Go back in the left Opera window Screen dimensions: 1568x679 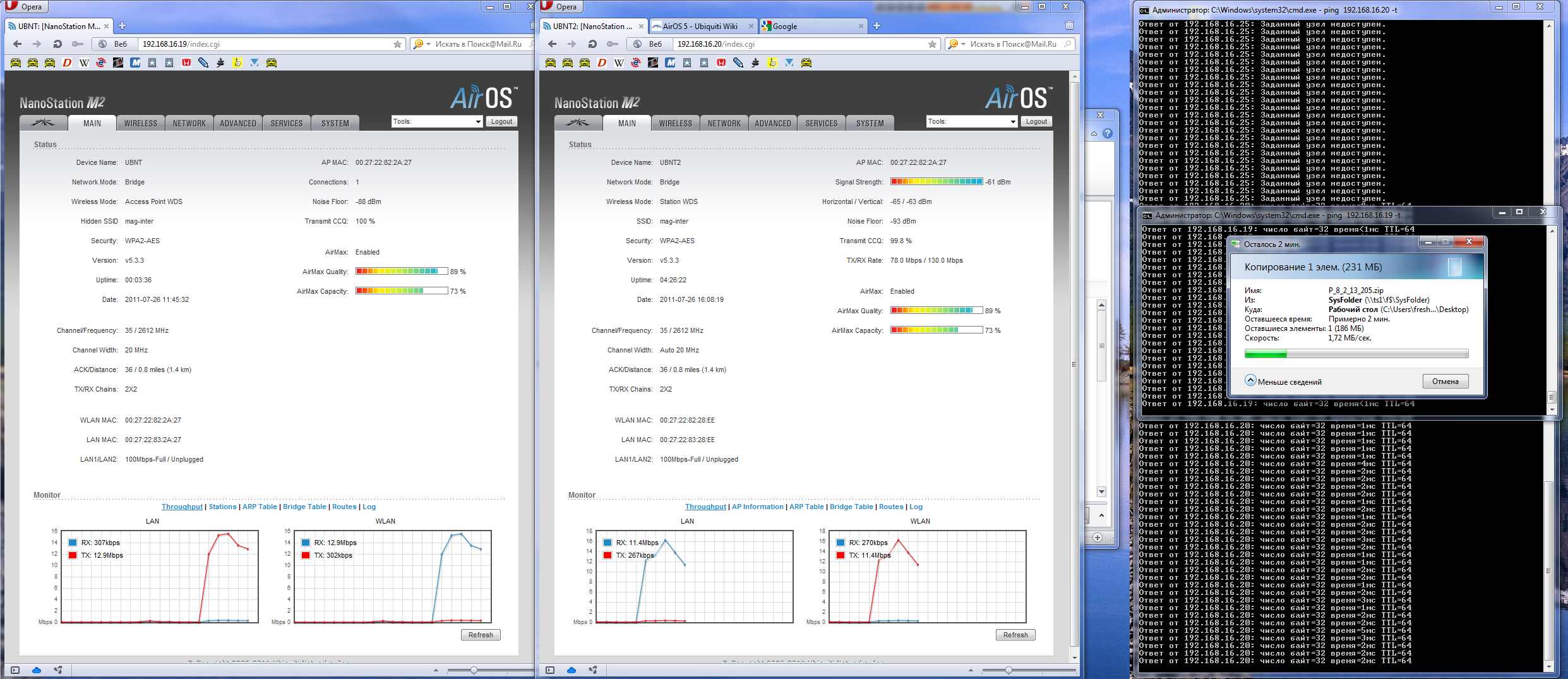click(18, 44)
